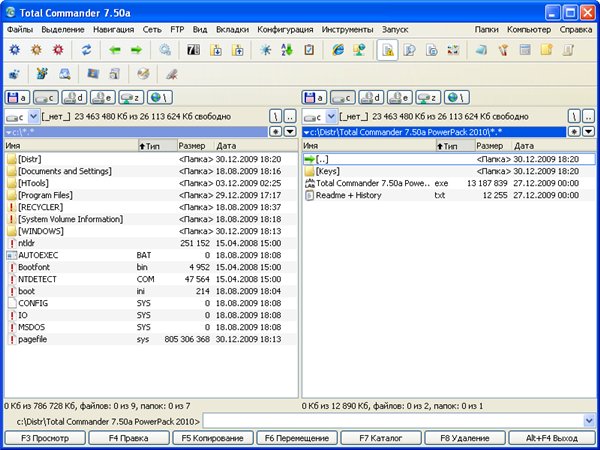Click the network computer globe toolbar icon
The height and width of the screenshot is (450, 600).
(359, 50)
